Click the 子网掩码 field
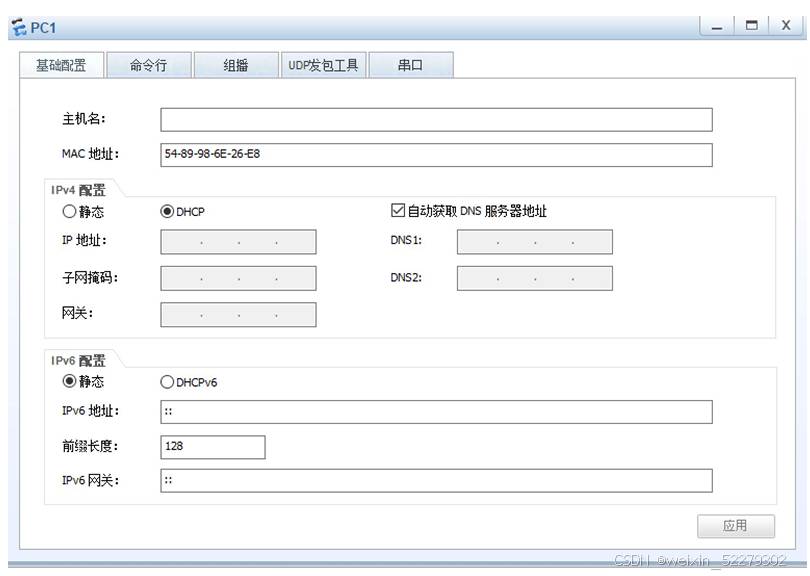The width and height of the screenshot is (810, 576). [238, 278]
